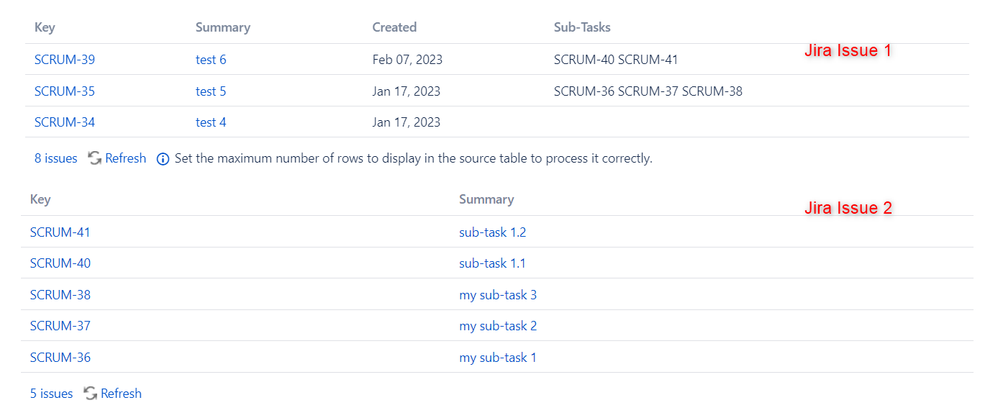Open the 'test 4' summary link
Viewport: 998px width, 413px height.
click(x=211, y=122)
